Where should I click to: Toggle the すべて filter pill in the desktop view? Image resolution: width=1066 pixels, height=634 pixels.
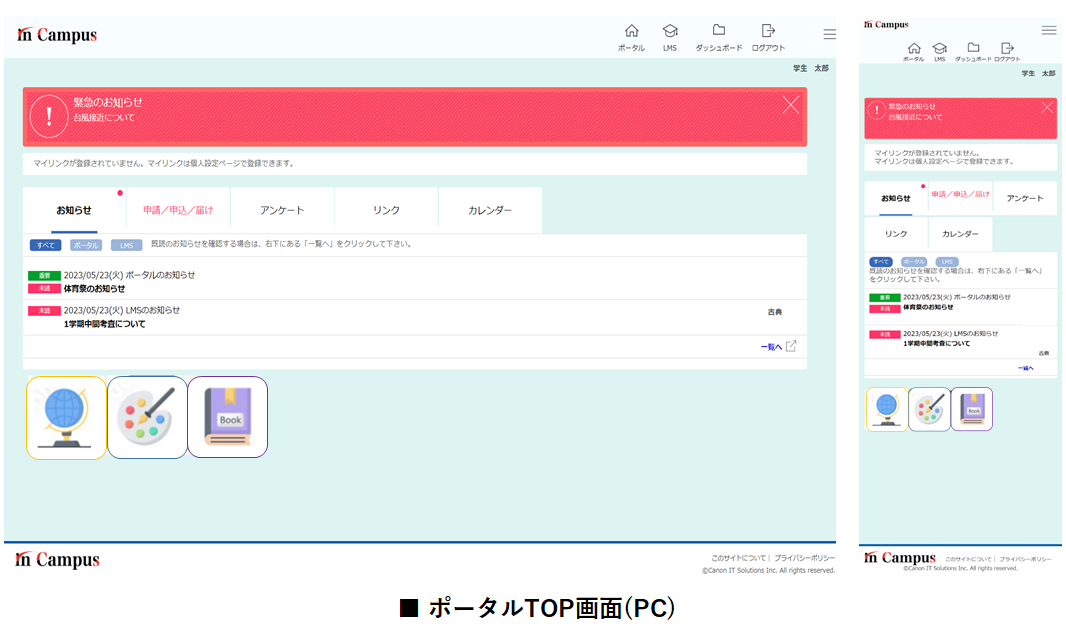point(46,245)
